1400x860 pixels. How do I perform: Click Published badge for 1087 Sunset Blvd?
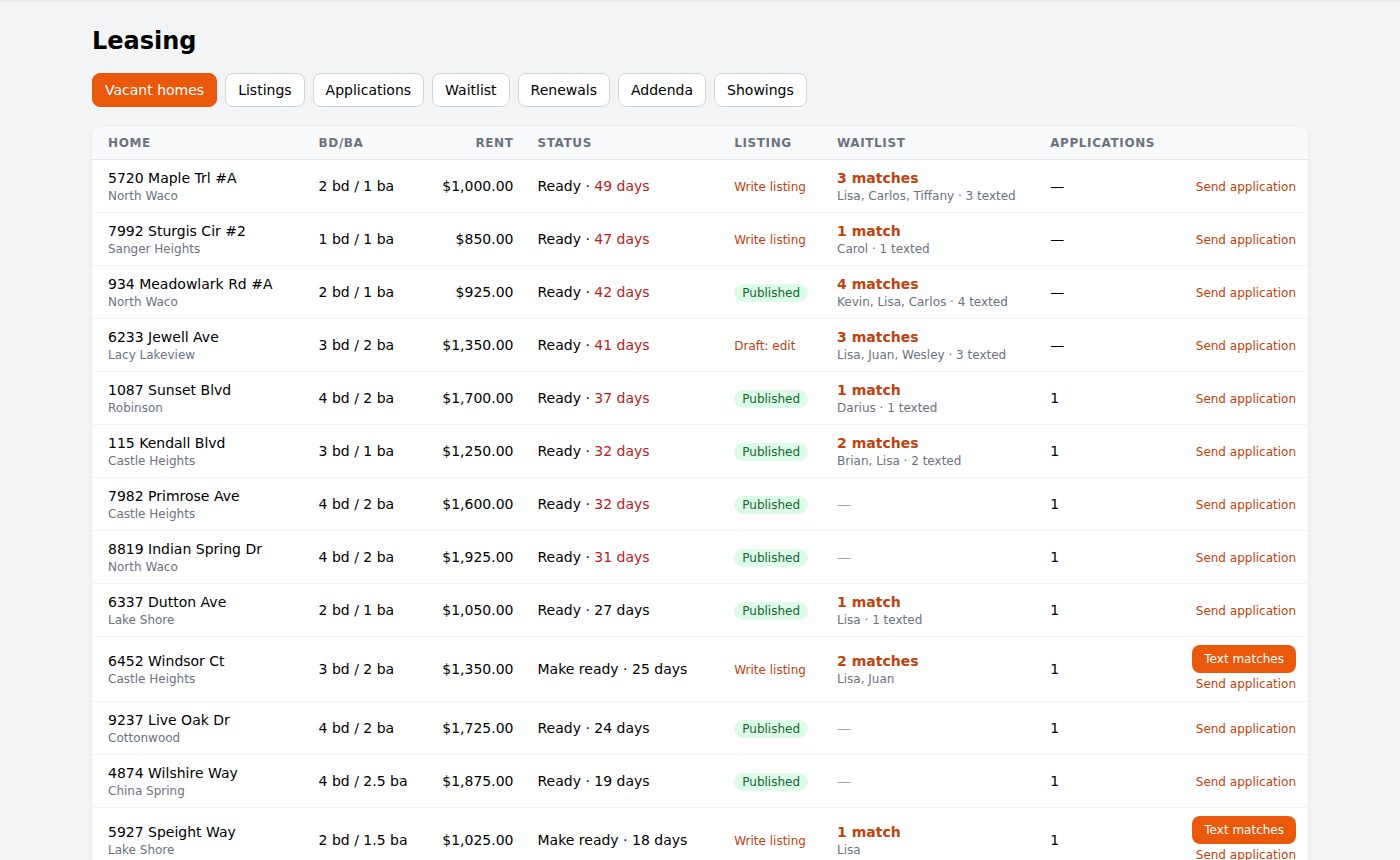770,399
